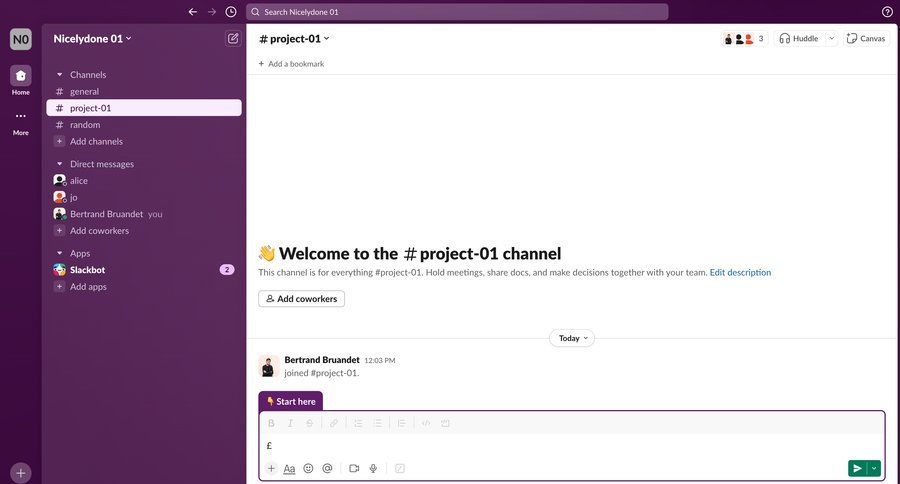Start an ordered list in the composer
Viewport: 900px width, 484px height.
point(358,423)
